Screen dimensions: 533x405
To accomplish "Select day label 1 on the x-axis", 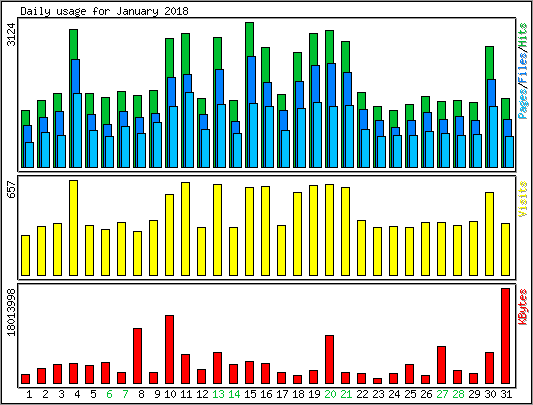I will [29, 394].
